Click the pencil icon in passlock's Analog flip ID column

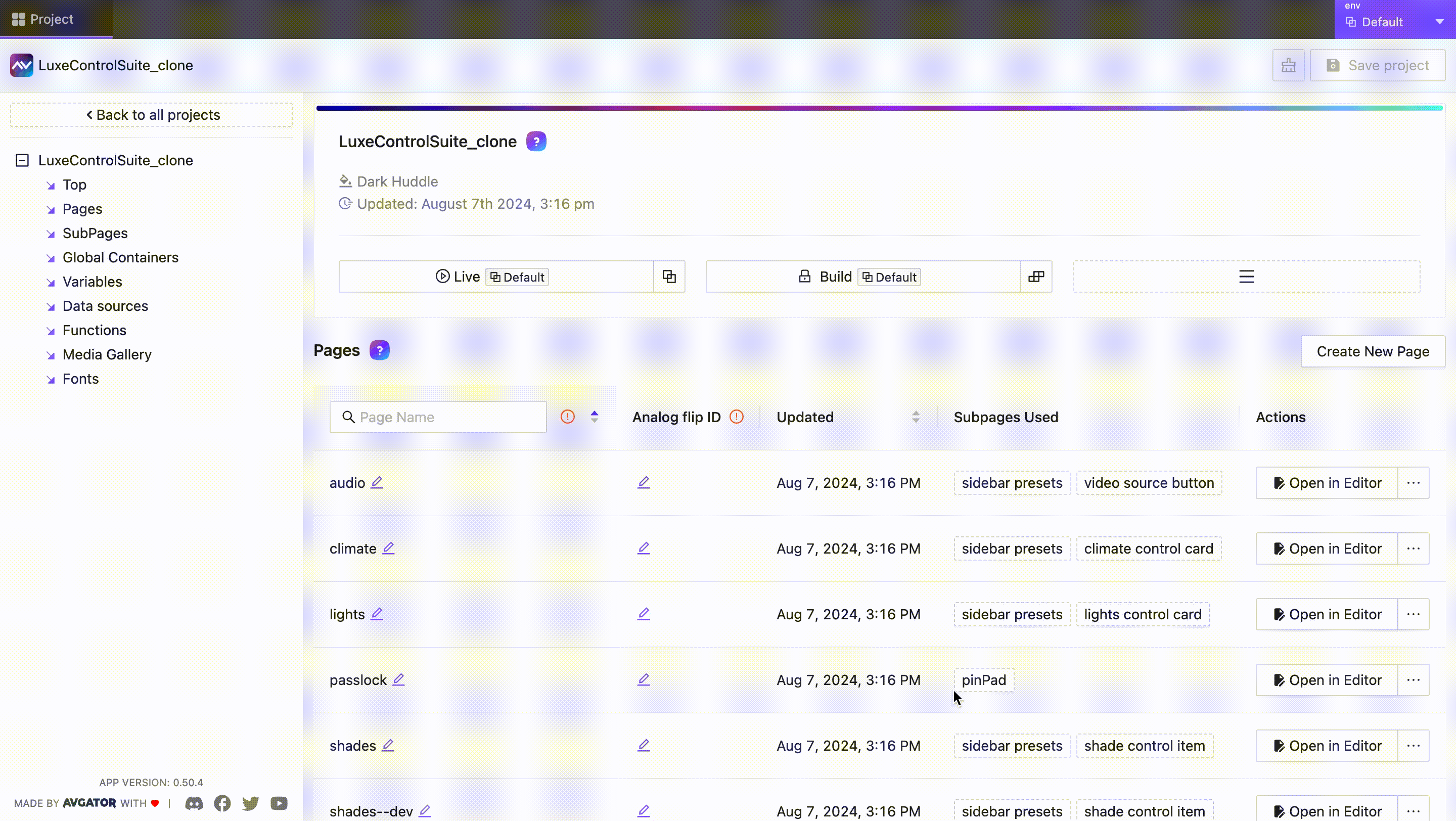coord(644,680)
